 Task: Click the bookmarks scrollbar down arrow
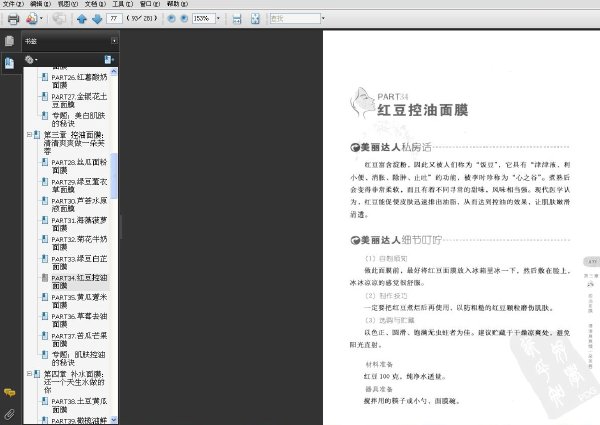(x=114, y=420)
